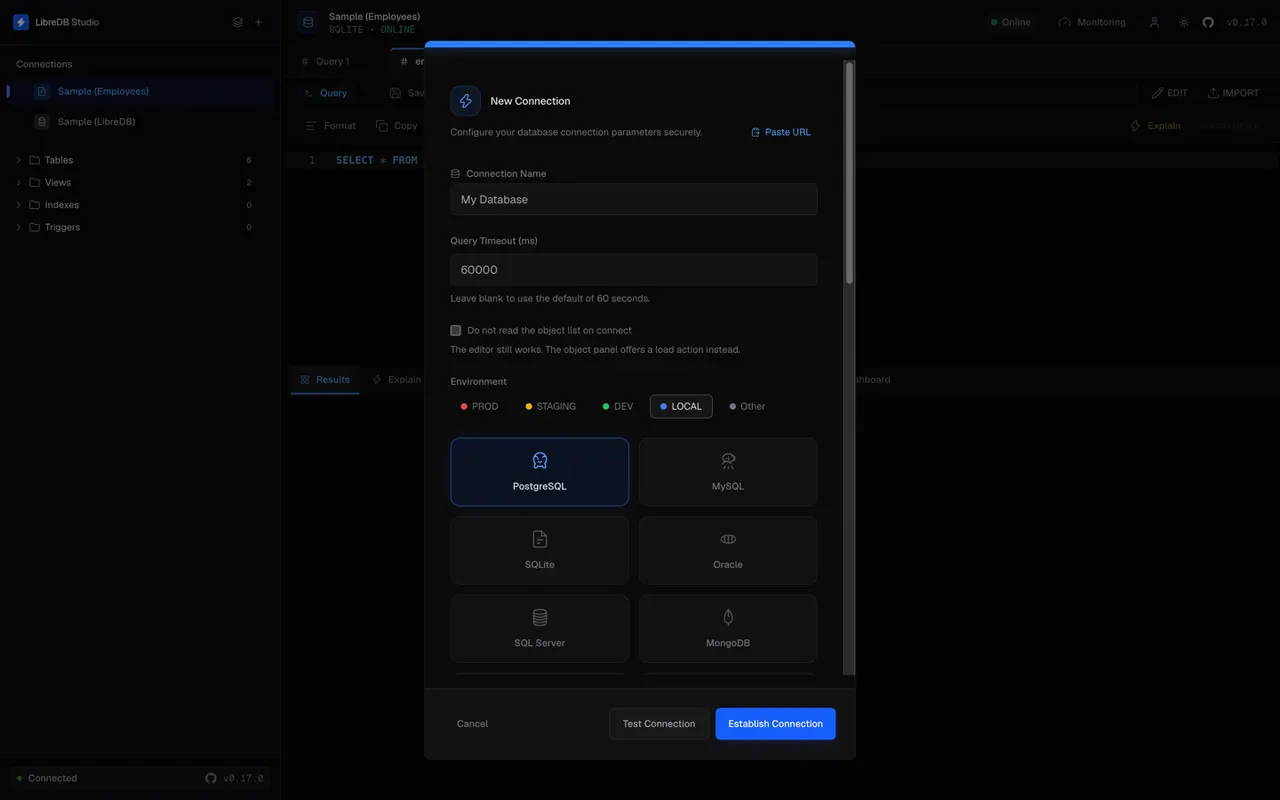Image resolution: width=1280 pixels, height=800 pixels.
Task: Click the LibreDB Studio lightning logo
Action: [x=21, y=22]
